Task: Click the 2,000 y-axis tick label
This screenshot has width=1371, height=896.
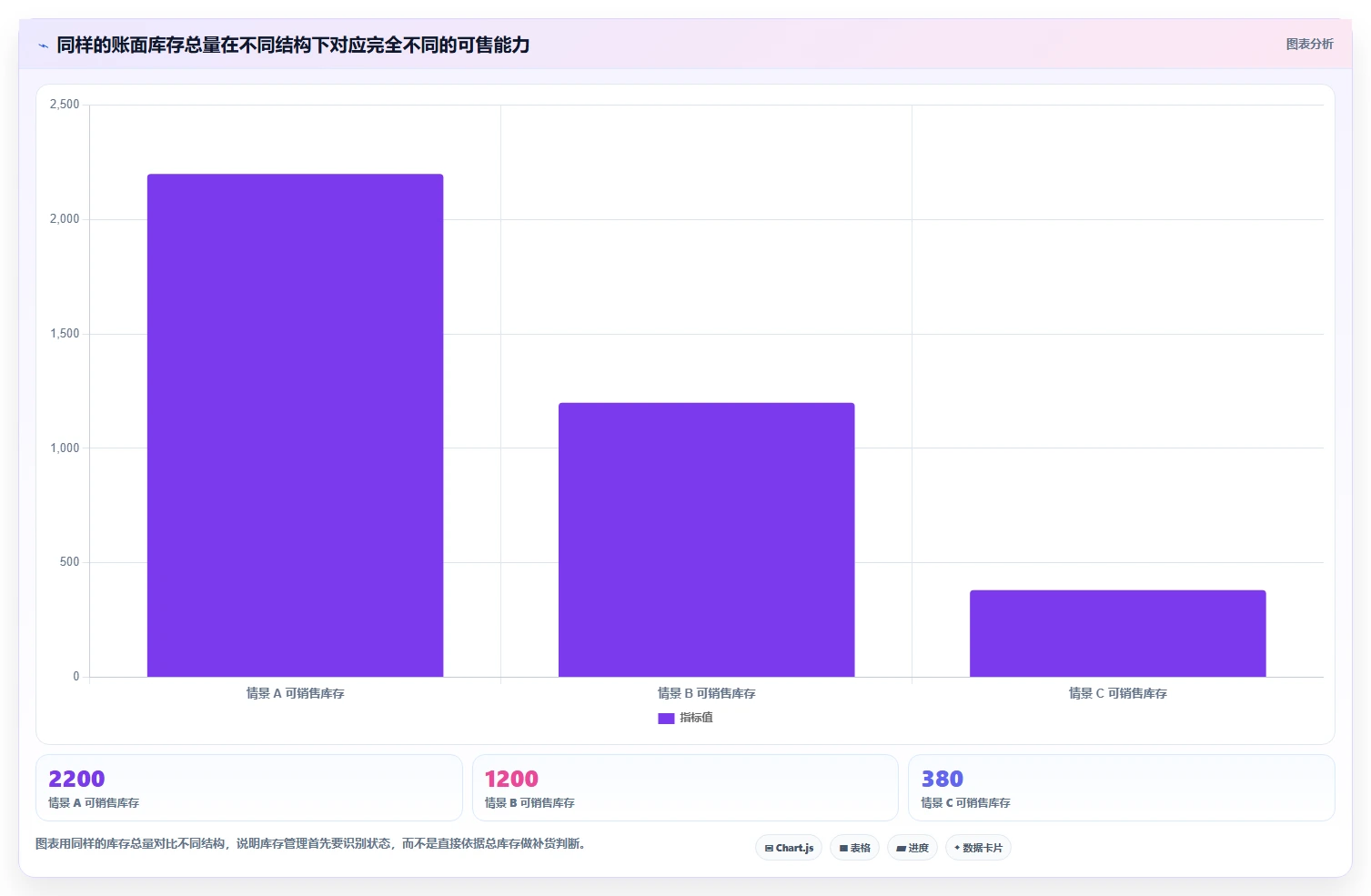Action: click(x=65, y=219)
